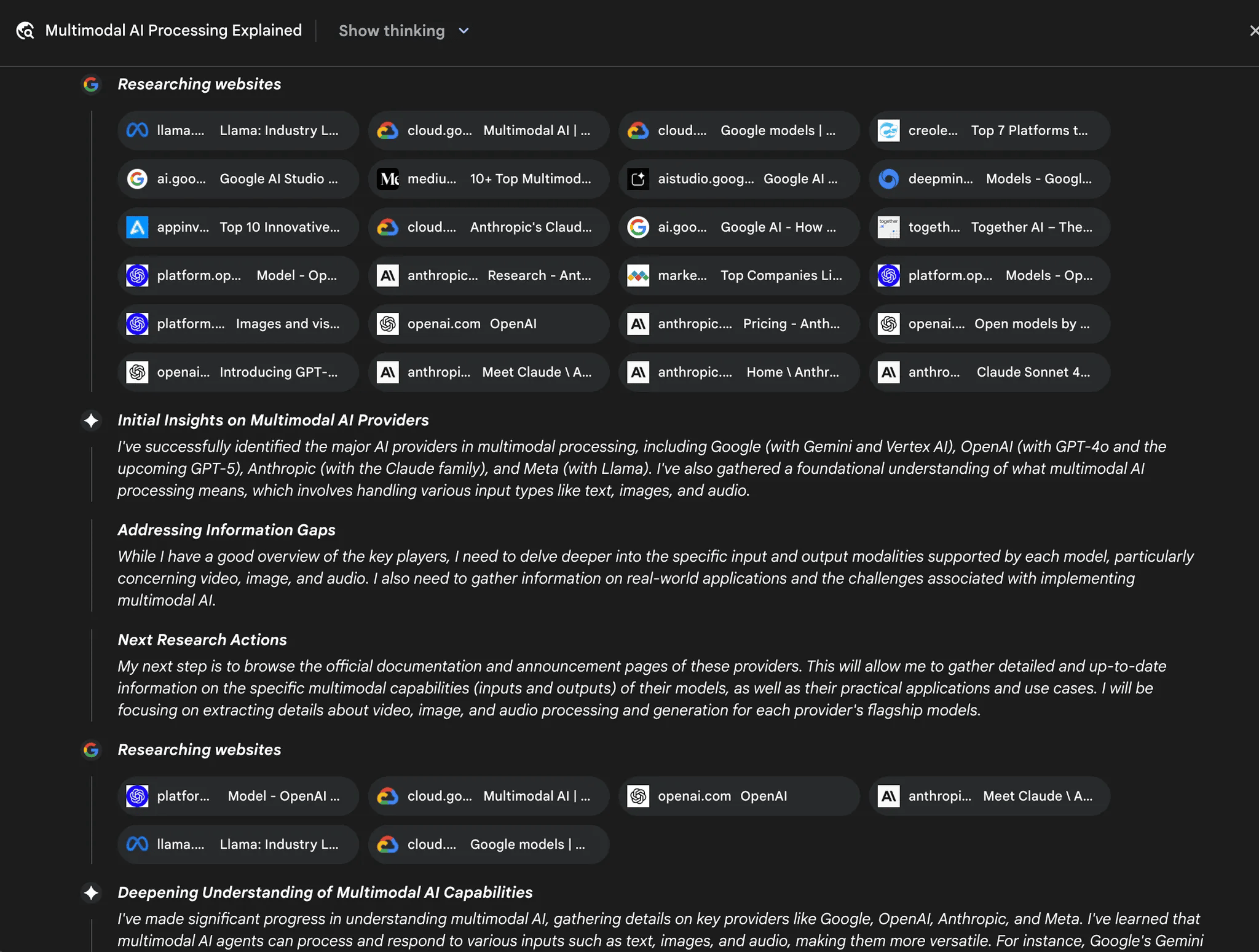Close the research panel with X
The width and height of the screenshot is (1259, 952).
(x=1253, y=31)
